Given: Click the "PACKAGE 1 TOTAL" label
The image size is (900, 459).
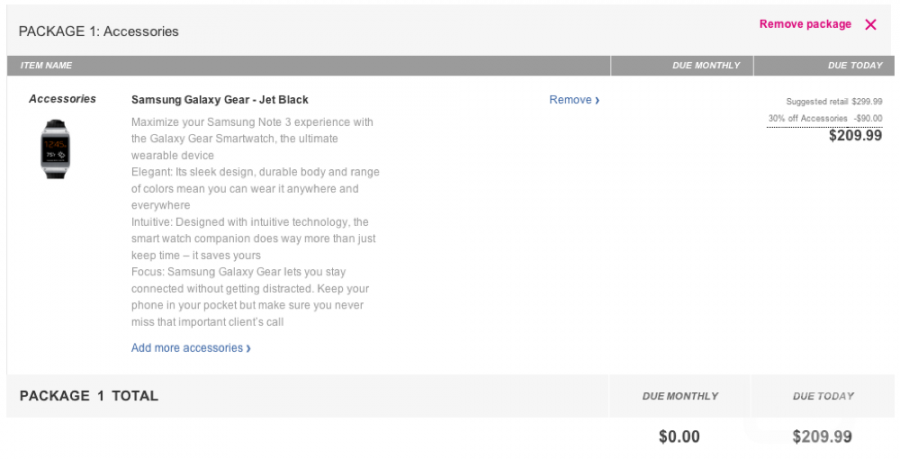Looking at the screenshot, I should coord(89,396).
